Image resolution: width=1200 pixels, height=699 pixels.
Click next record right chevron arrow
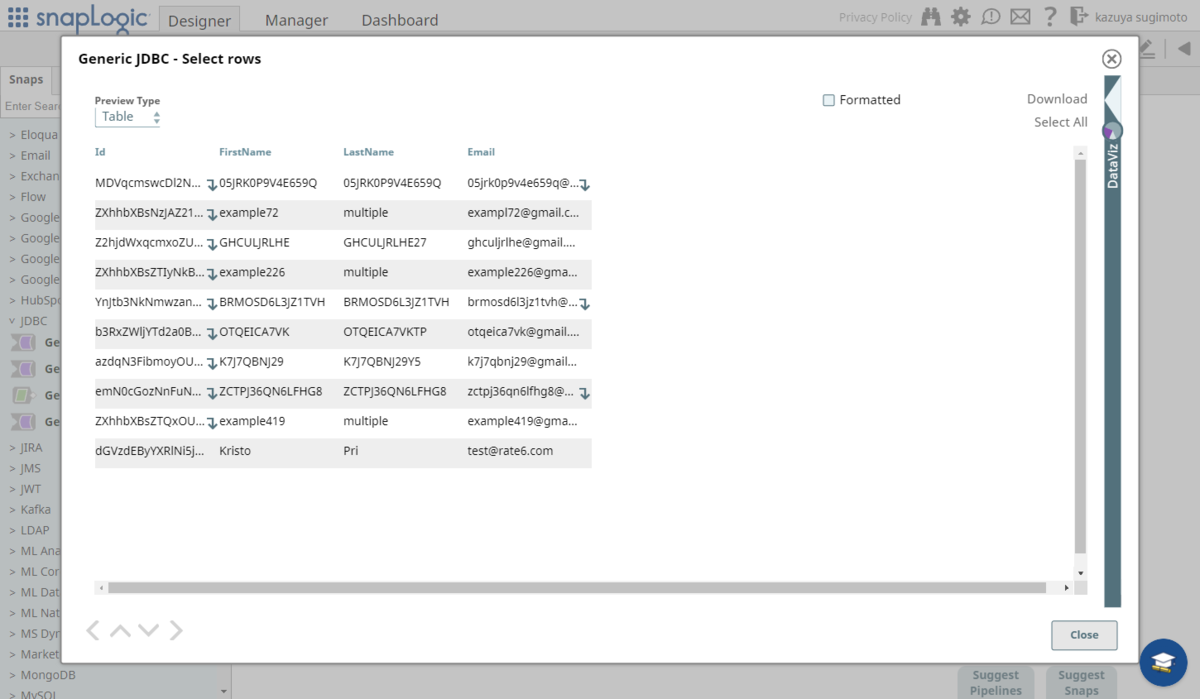coord(177,630)
